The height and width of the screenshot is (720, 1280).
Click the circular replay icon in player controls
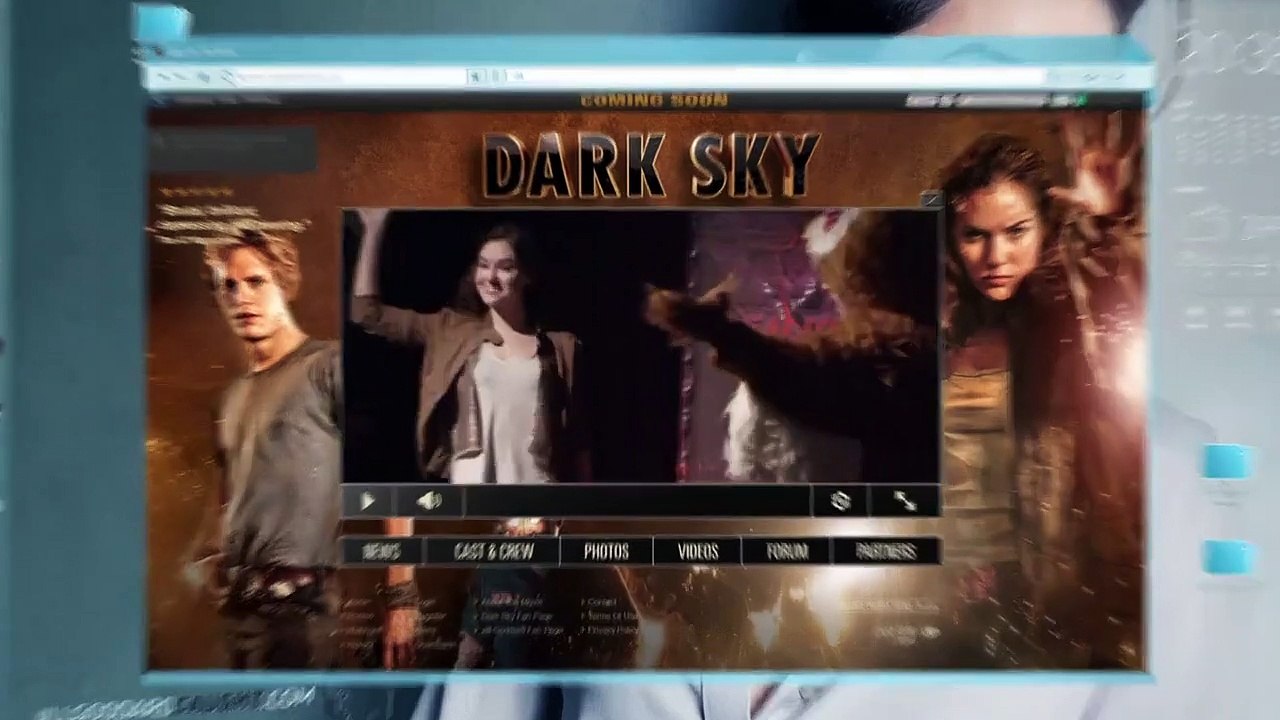point(840,501)
